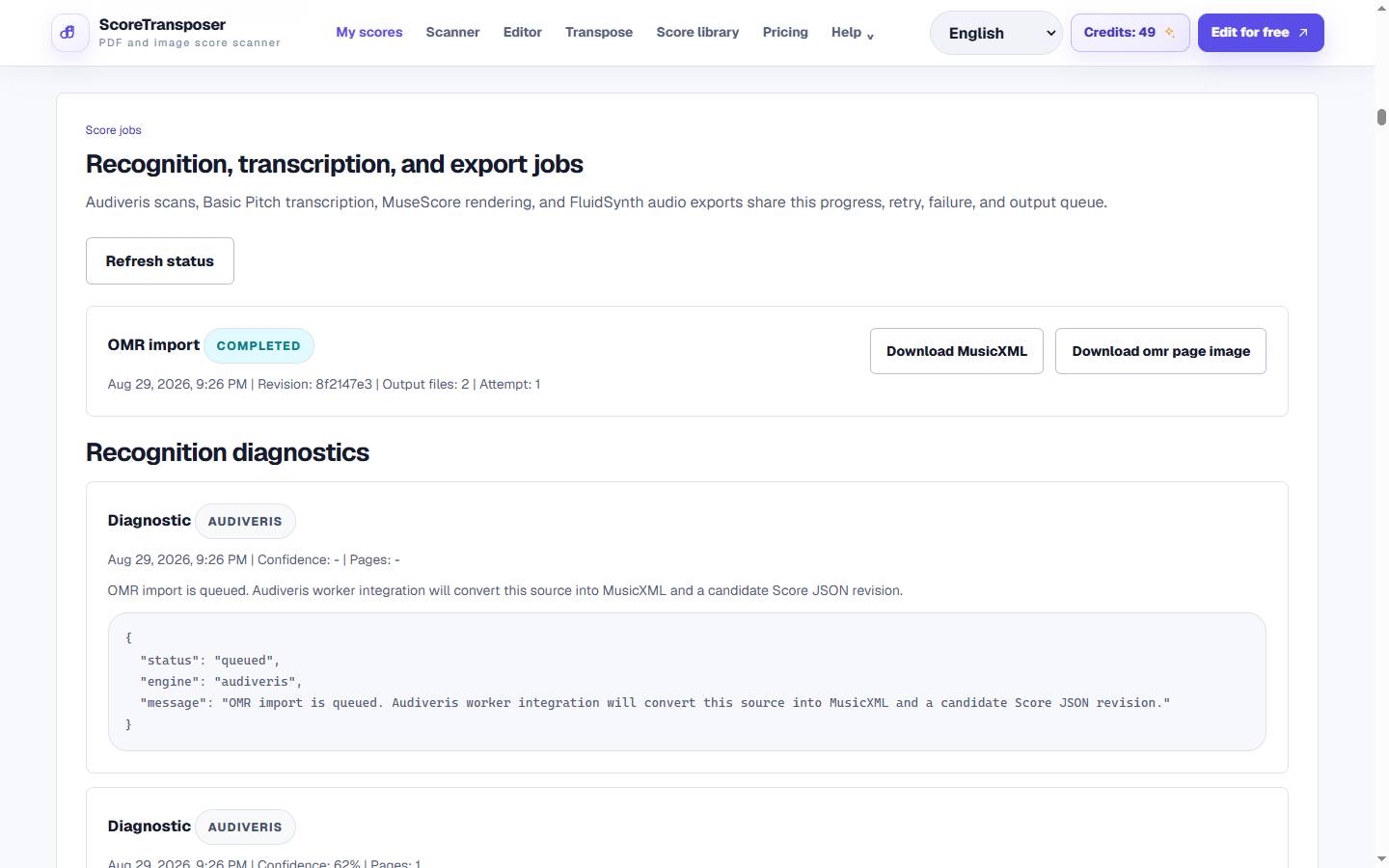Click the COMPLETED status badge
The height and width of the screenshot is (868, 1389).
click(259, 345)
